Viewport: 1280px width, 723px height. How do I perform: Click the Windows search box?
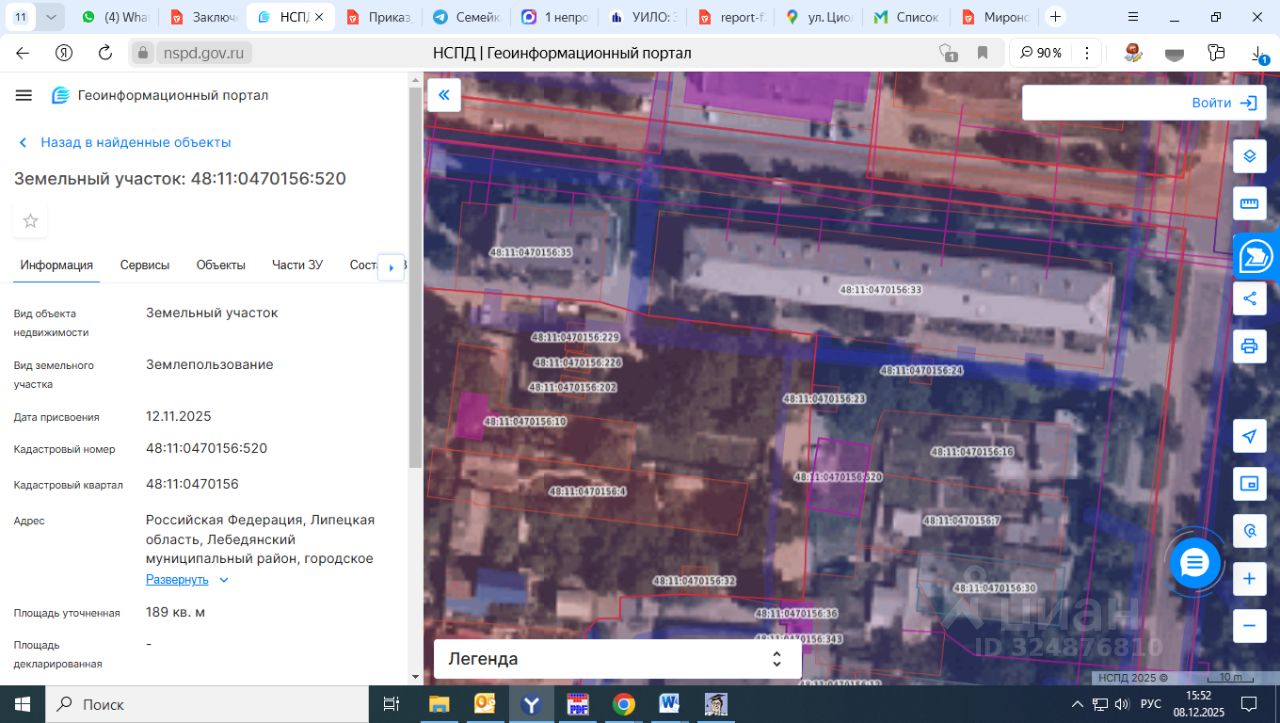pos(206,704)
